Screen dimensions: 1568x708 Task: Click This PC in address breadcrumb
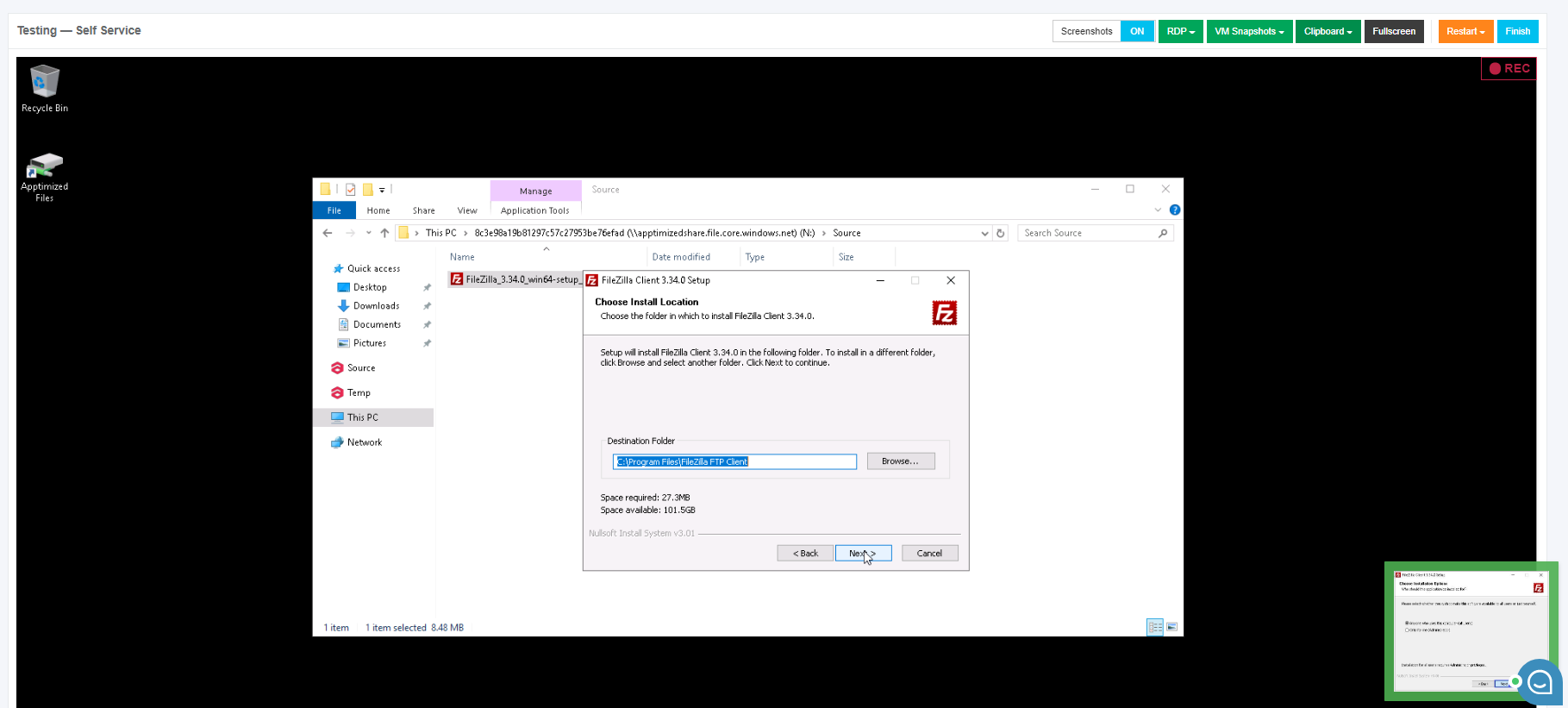point(440,233)
